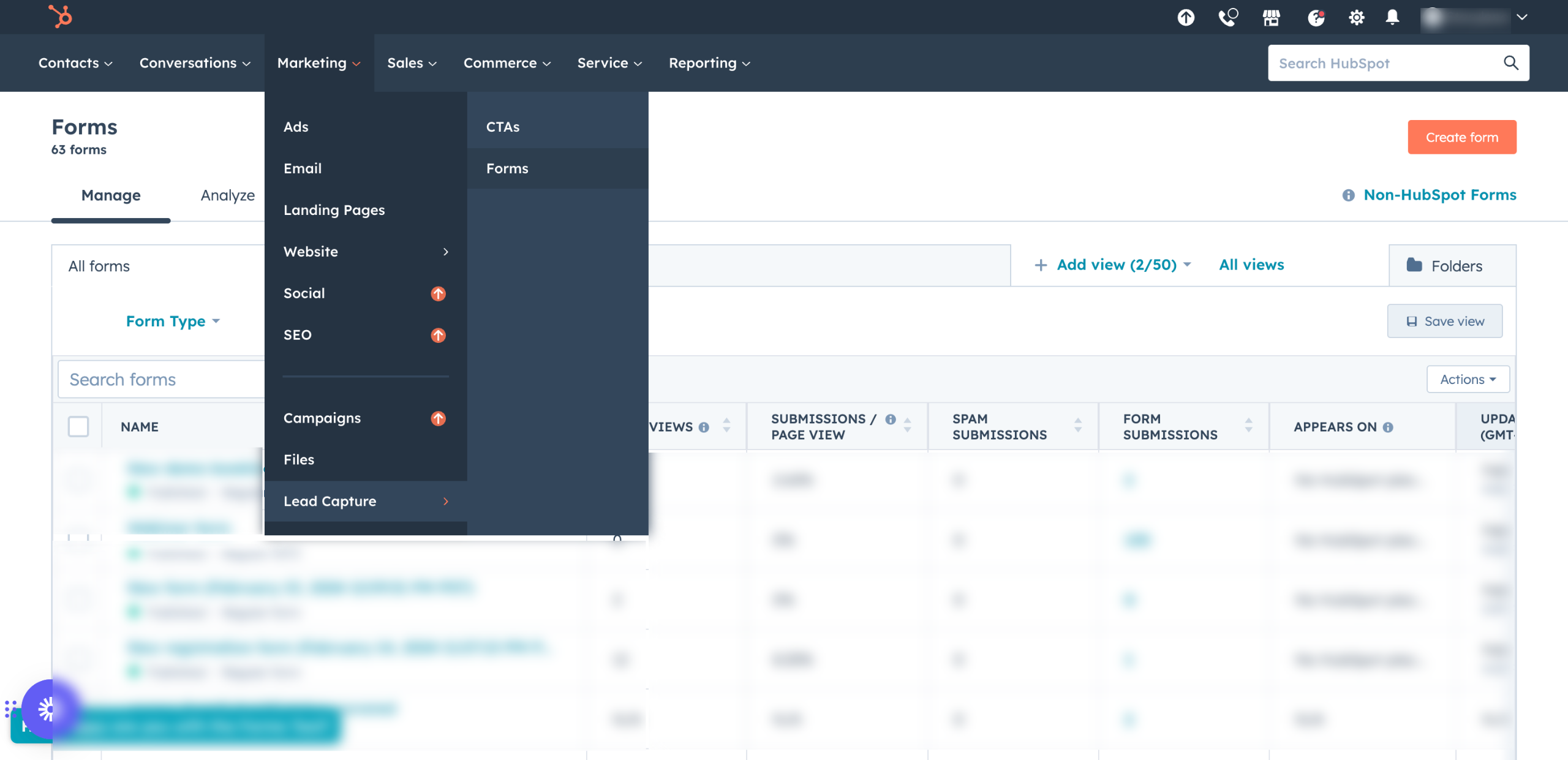The height and width of the screenshot is (760, 1568).
Task: Open the notifications bell
Action: 1392,17
